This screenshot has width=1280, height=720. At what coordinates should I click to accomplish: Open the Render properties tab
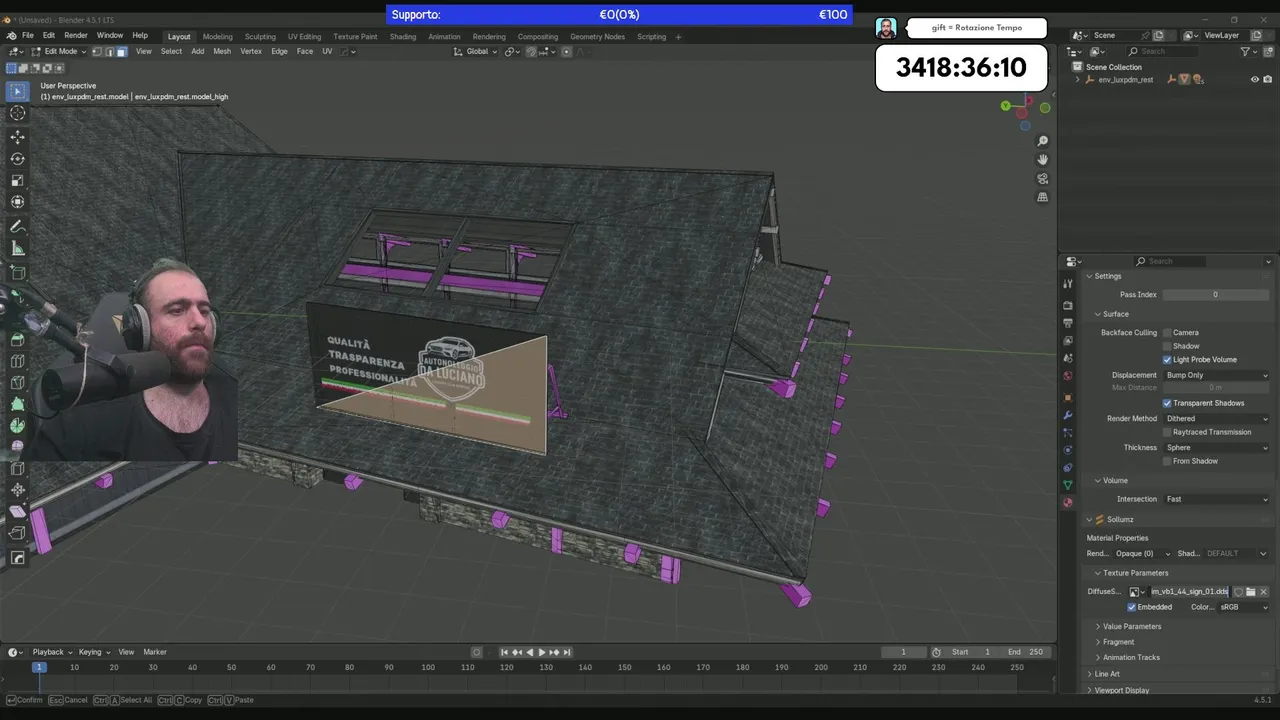(1068, 305)
